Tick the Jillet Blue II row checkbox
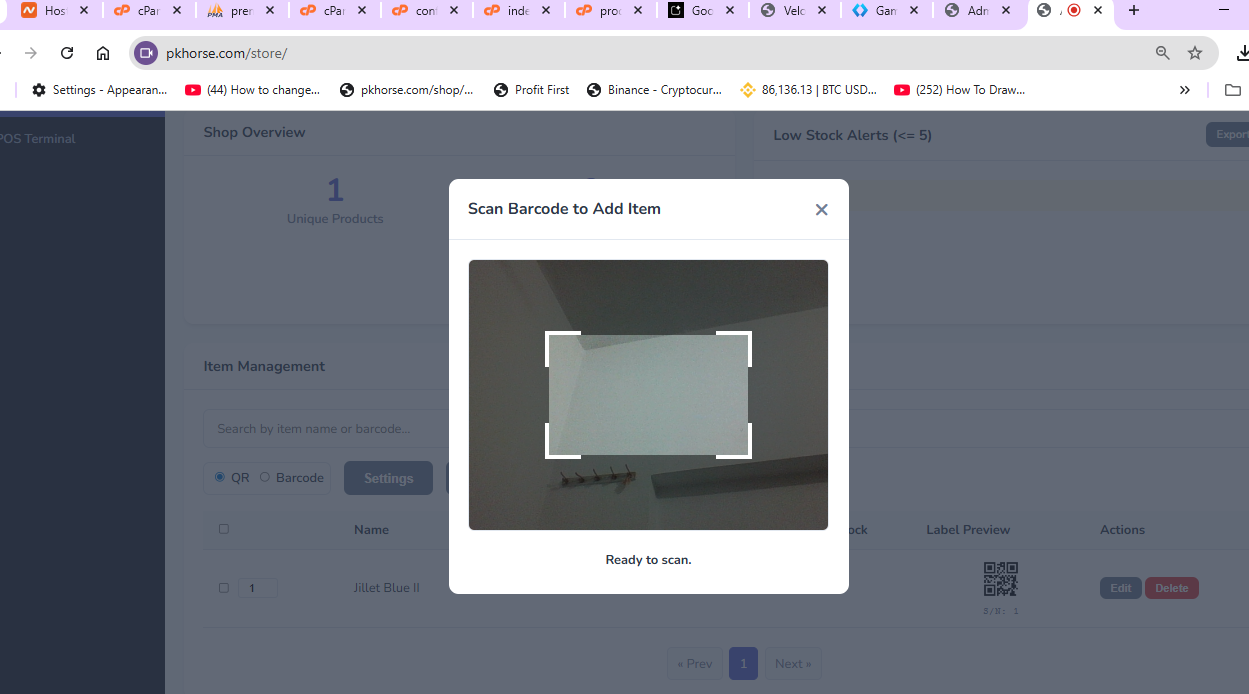This screenshot has height=694, width=1249. [x=224, y=588]
